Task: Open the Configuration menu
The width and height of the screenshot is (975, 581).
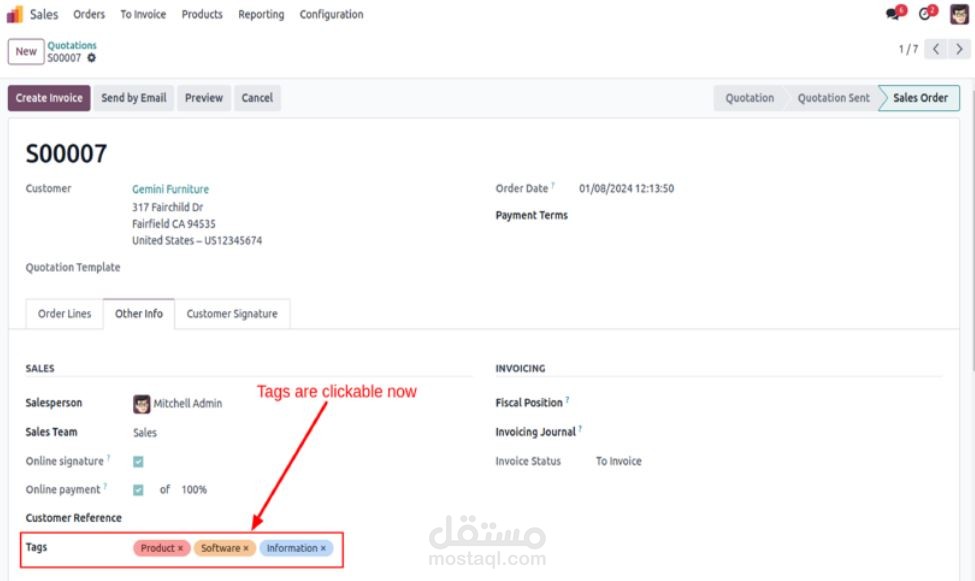Action: (331, 14)
